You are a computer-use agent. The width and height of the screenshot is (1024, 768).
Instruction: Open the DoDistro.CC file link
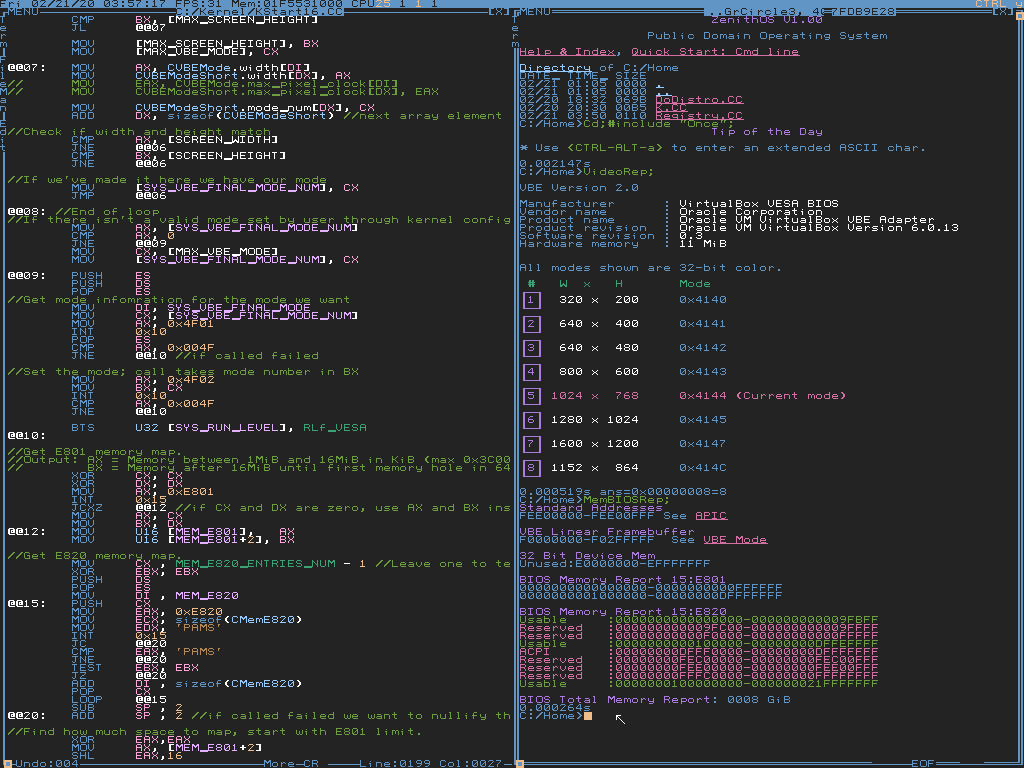pyautogui.click(x=699, y=99)
